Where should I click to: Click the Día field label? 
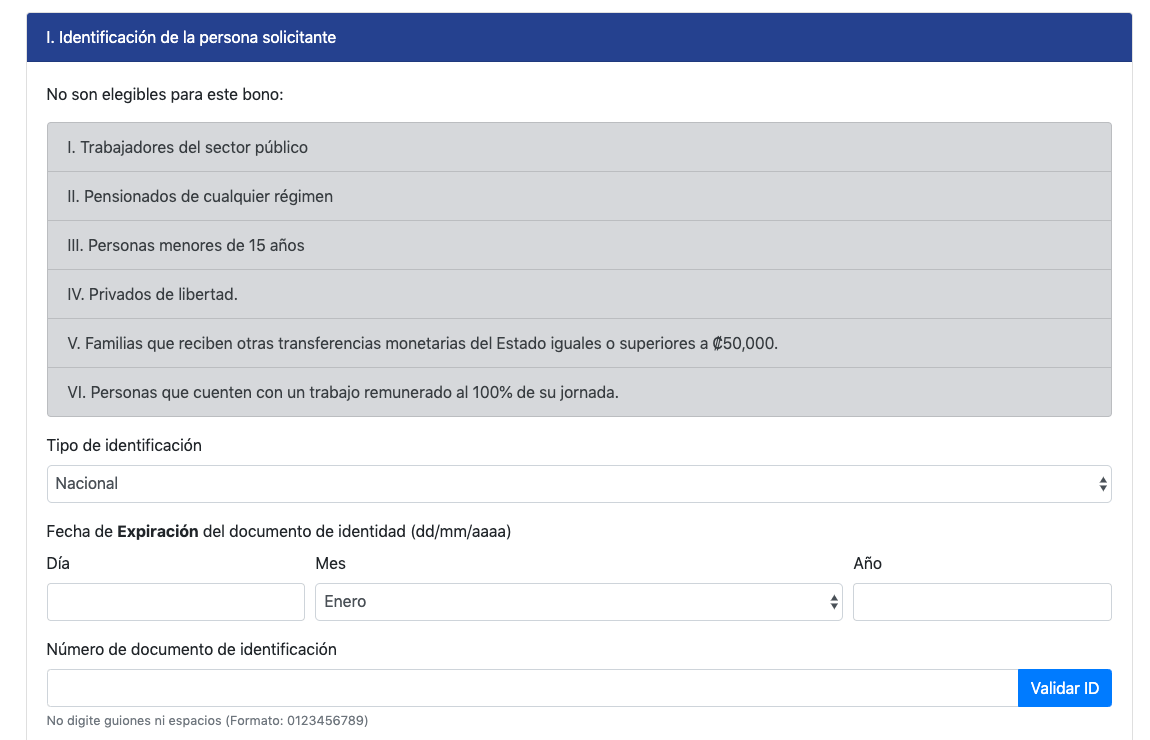point(58,564)
